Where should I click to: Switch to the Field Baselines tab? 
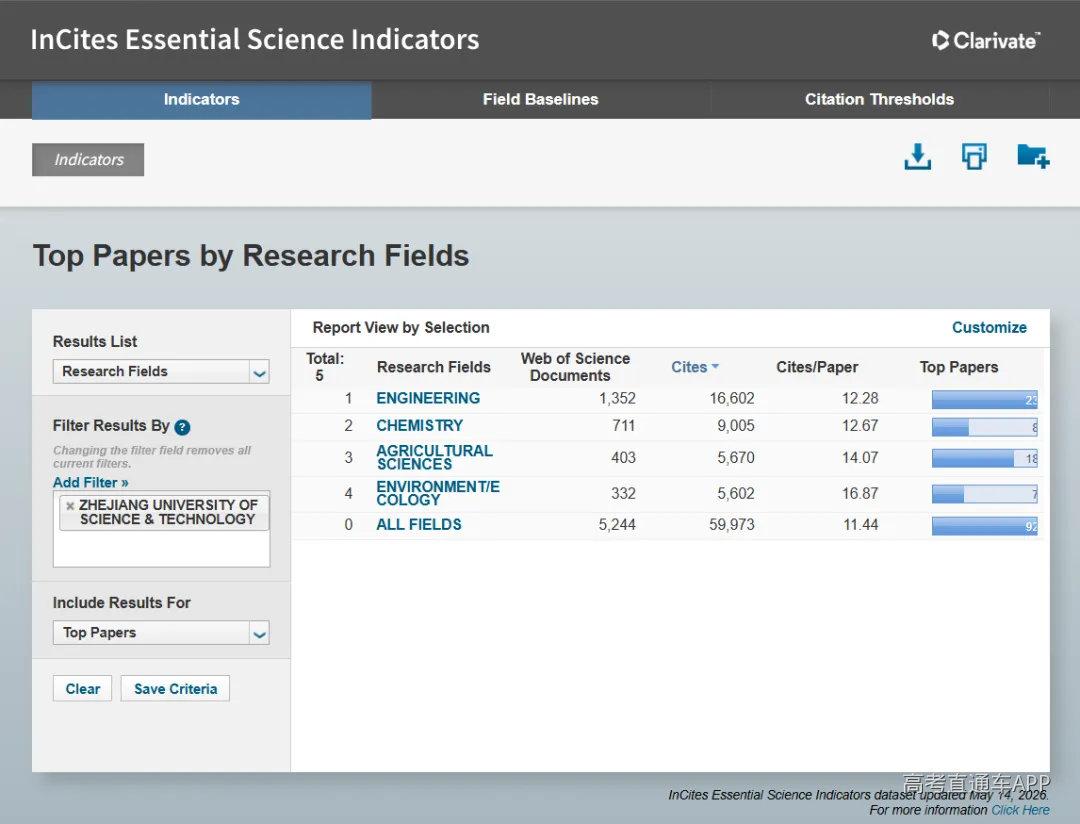tap(541, 99)
